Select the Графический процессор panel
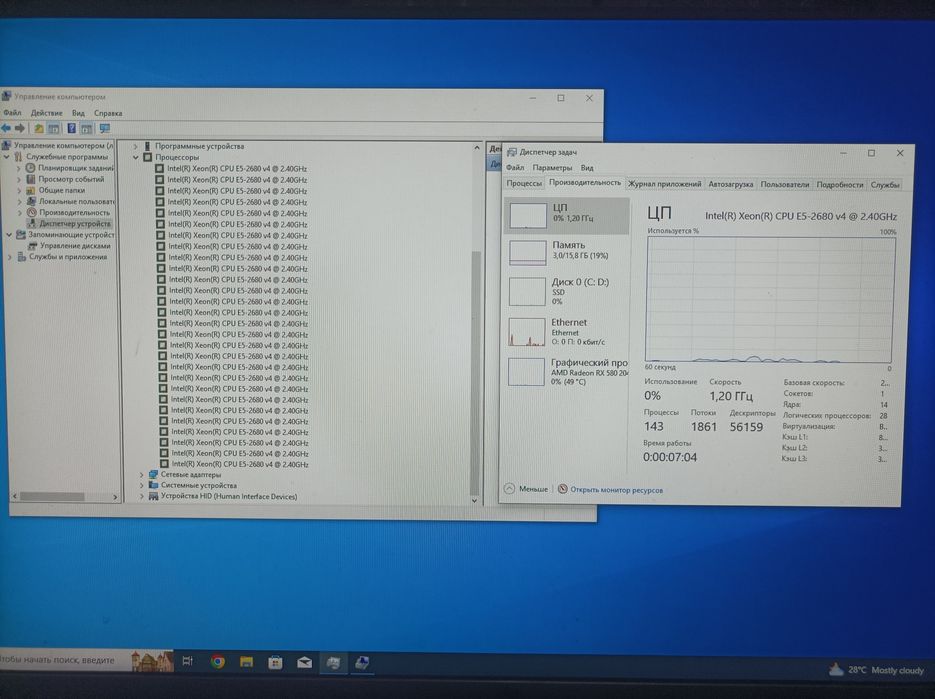 pos(567,372)
